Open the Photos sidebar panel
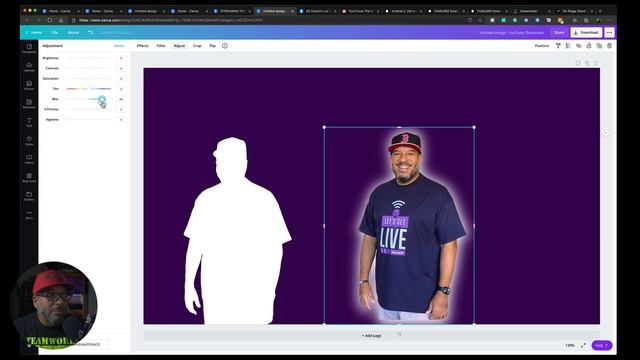Image resolution: width=640 pixels, height=360 pixels. (29, 85)
